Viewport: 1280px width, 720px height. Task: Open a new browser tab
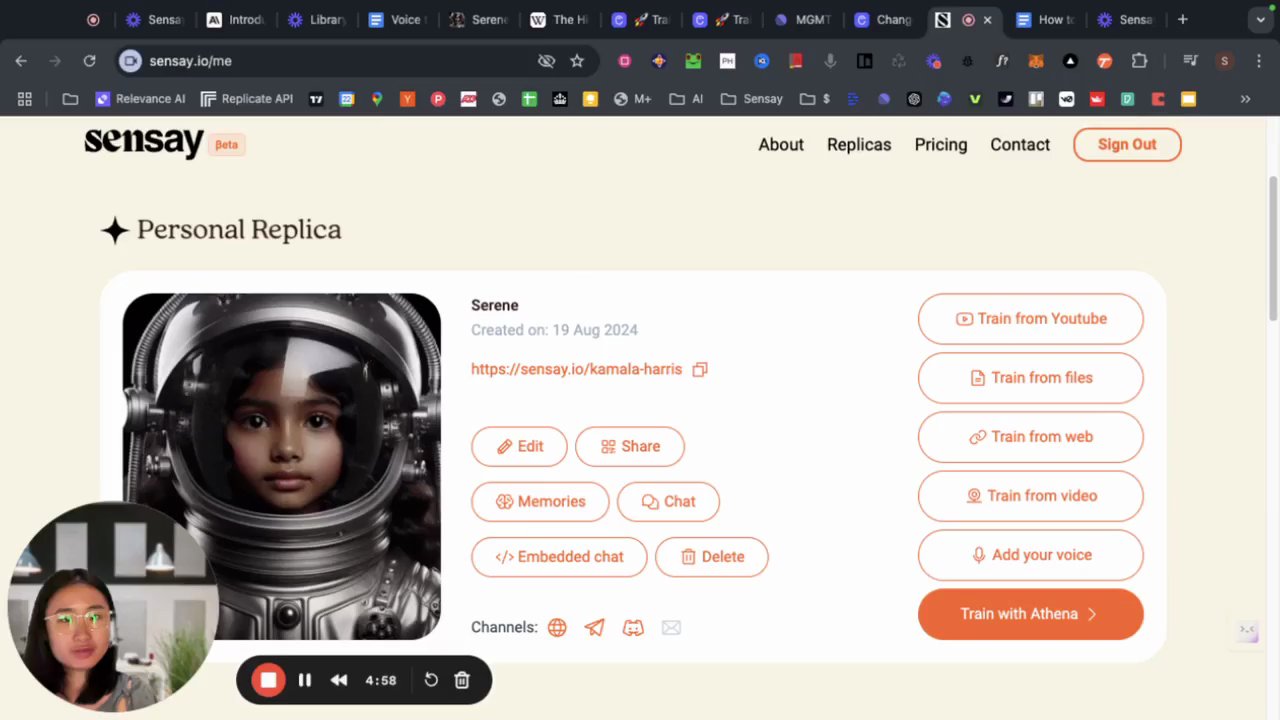coord(1182,19)
